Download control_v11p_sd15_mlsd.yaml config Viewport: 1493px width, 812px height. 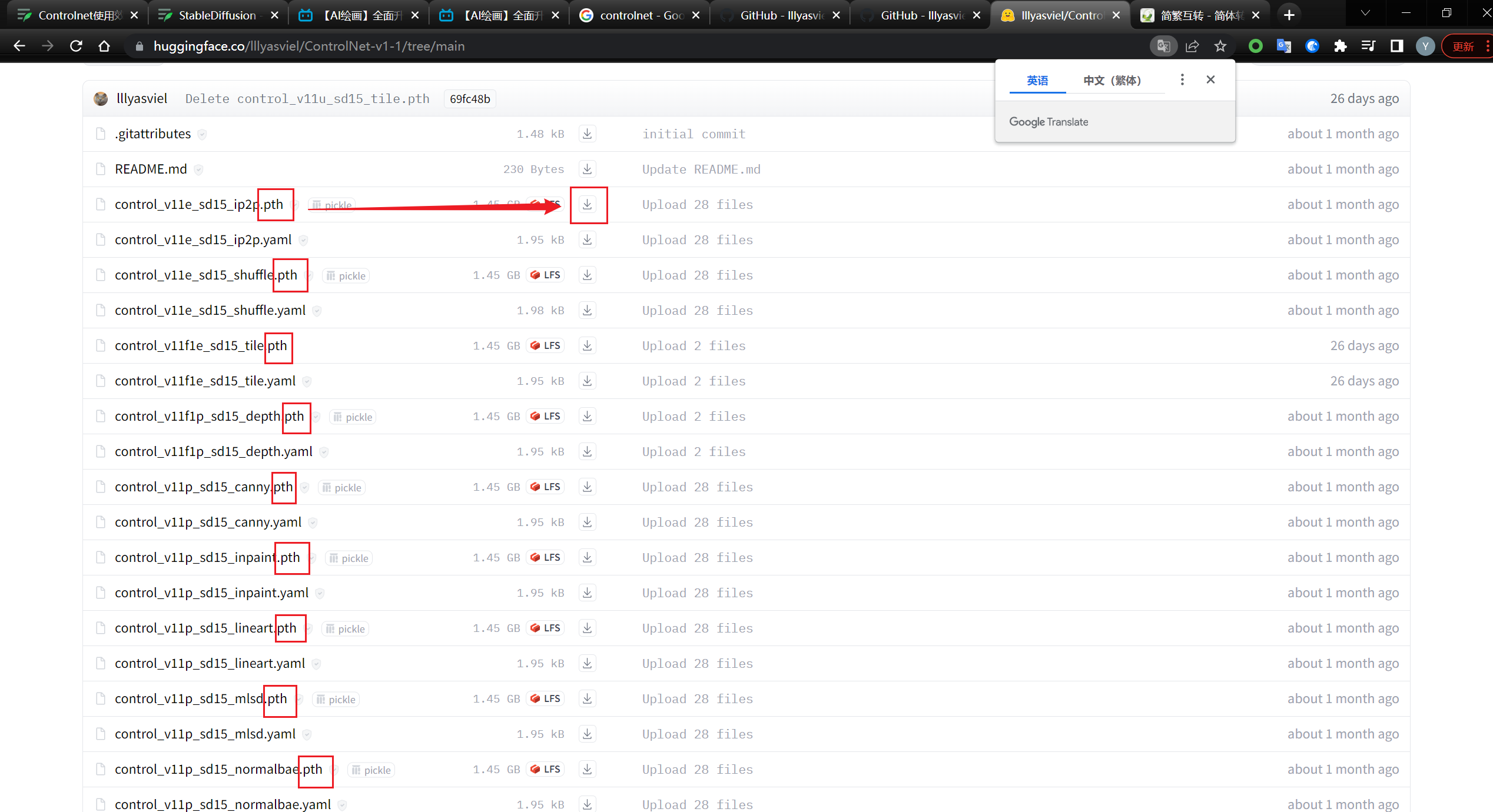point(587,734)
